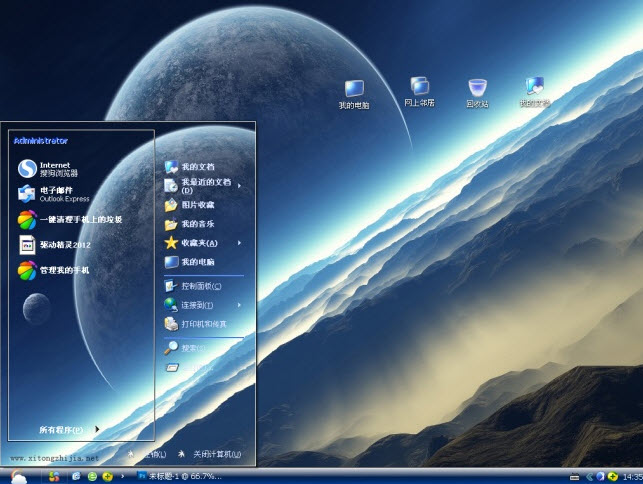643x484 pixels.
Task: Open the 回收站 recycle bin icon
Action: [477, 91]
